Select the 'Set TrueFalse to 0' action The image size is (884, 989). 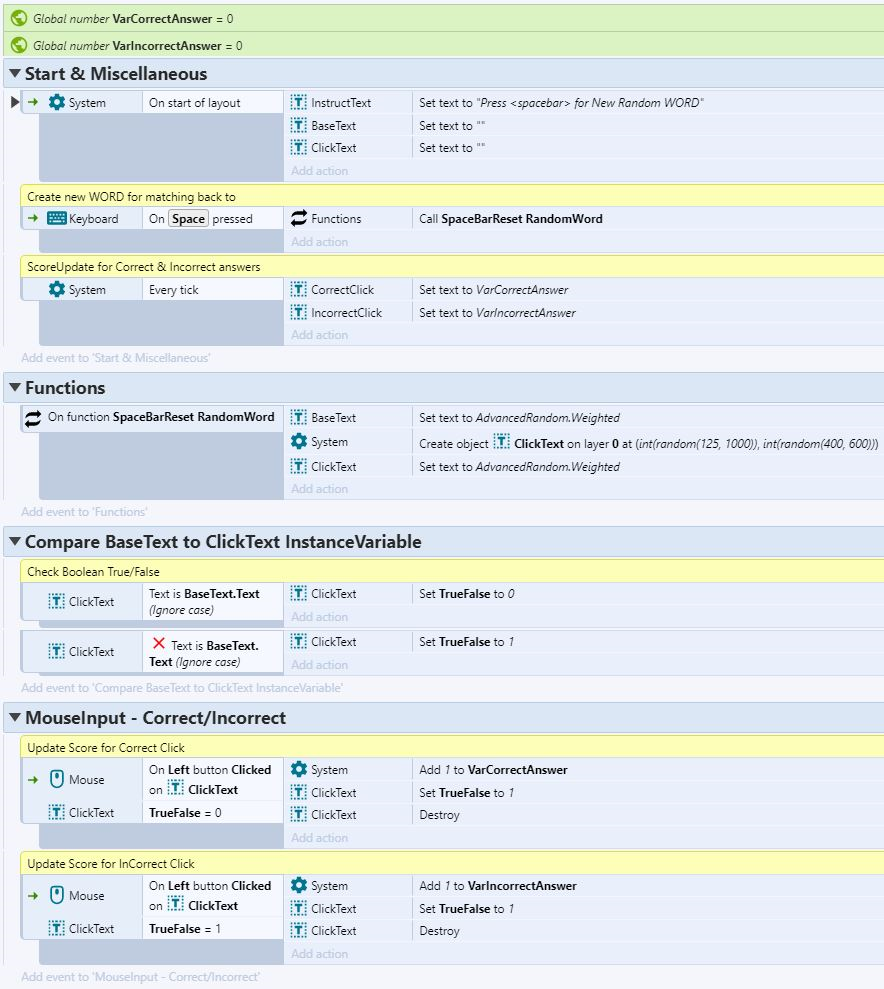467,594
